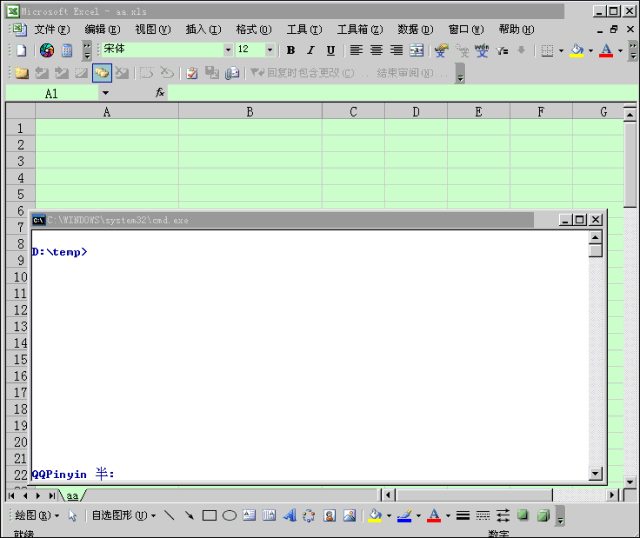Open the Arrow Style options

pos(502,516)
